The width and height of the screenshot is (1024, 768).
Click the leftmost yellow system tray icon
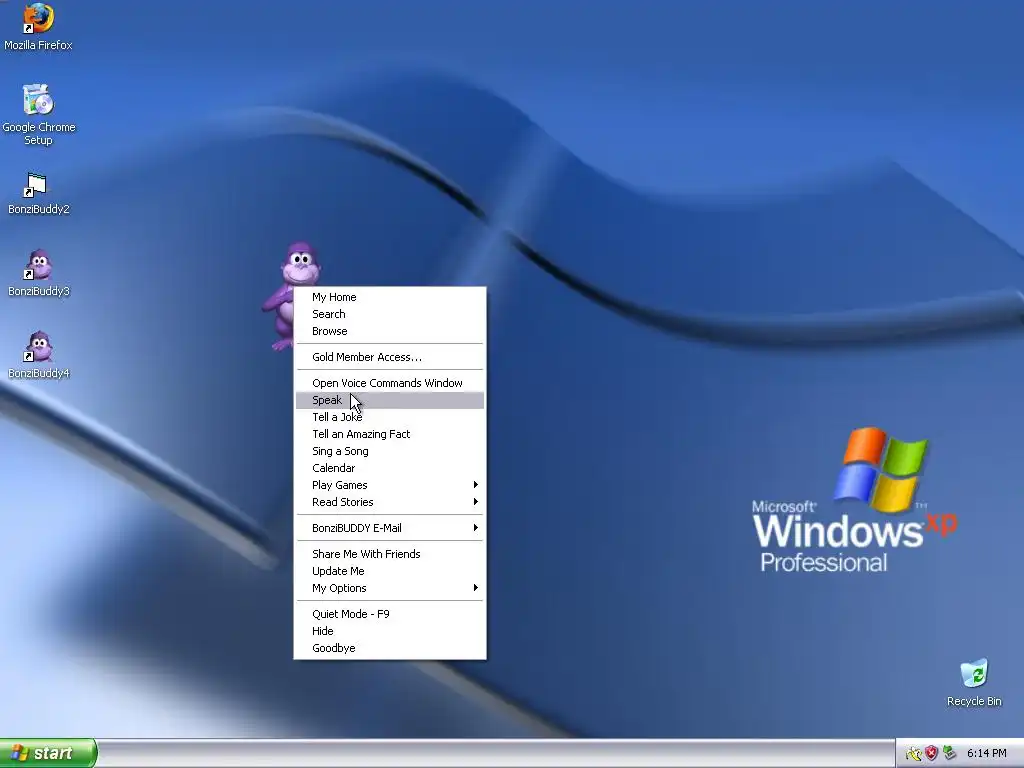913,753
